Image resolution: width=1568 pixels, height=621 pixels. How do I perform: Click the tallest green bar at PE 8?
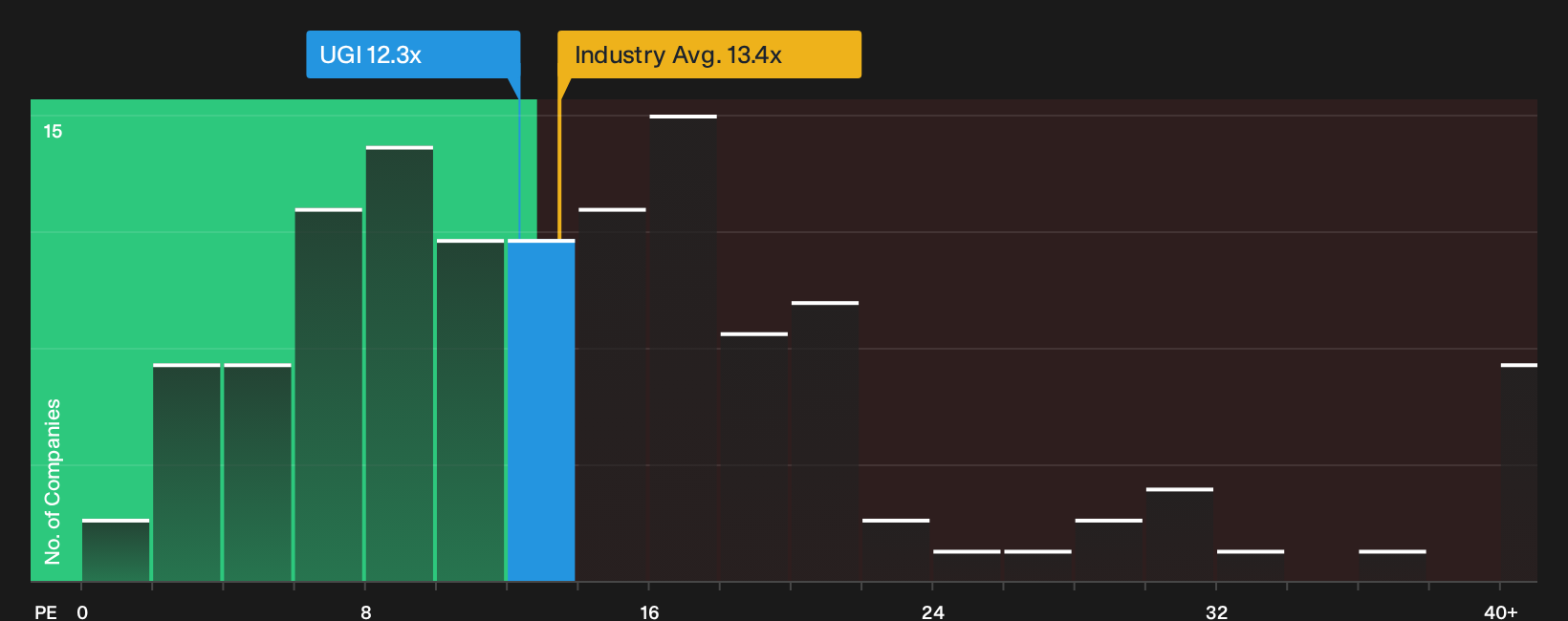[x=400, y=363]
